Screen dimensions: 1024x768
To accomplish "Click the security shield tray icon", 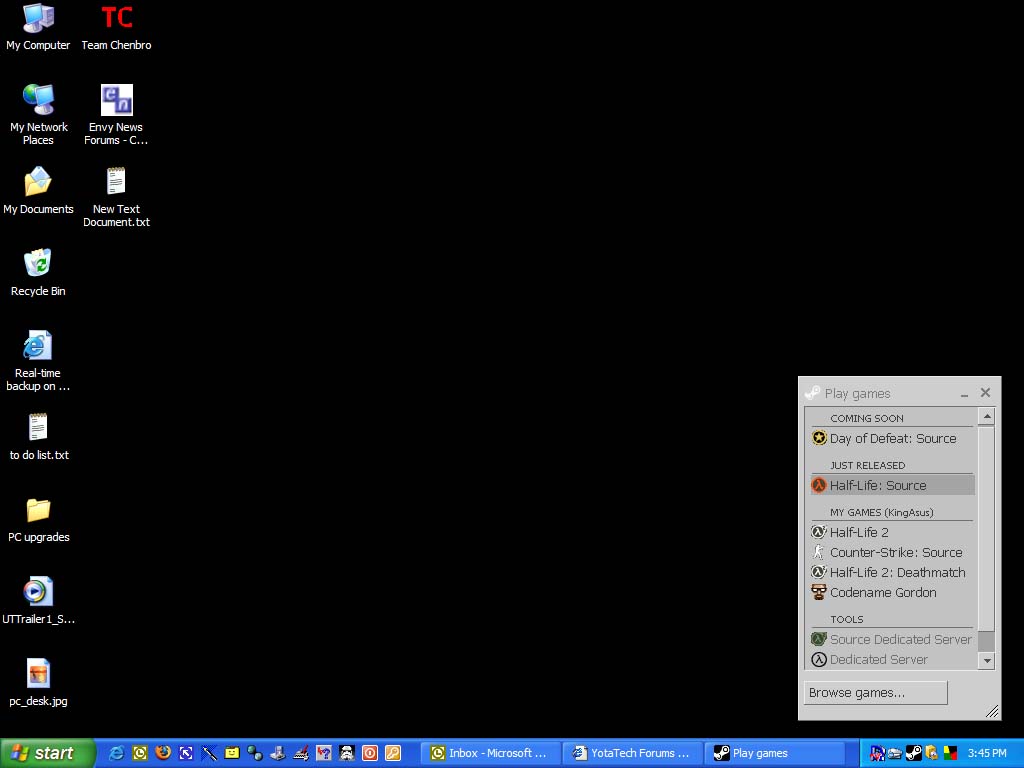I will click(932, 753).
